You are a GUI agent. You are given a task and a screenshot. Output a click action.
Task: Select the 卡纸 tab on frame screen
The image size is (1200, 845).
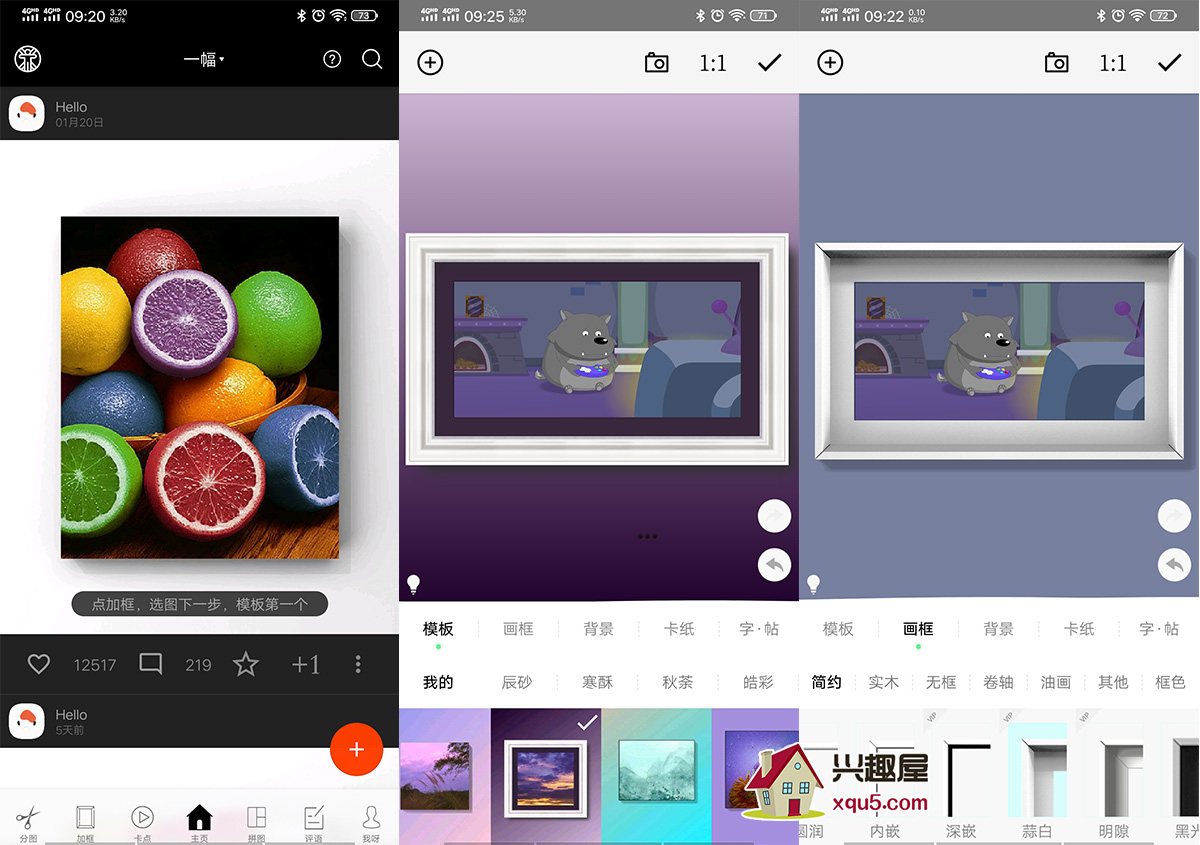(1079, 629)
